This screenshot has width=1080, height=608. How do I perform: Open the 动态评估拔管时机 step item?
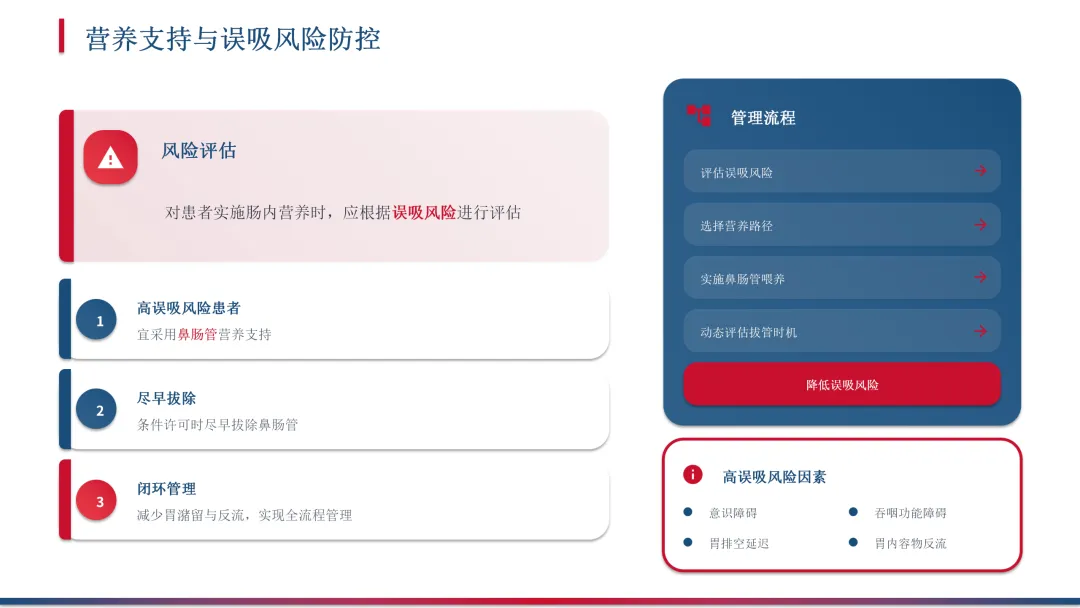point(842,331)
